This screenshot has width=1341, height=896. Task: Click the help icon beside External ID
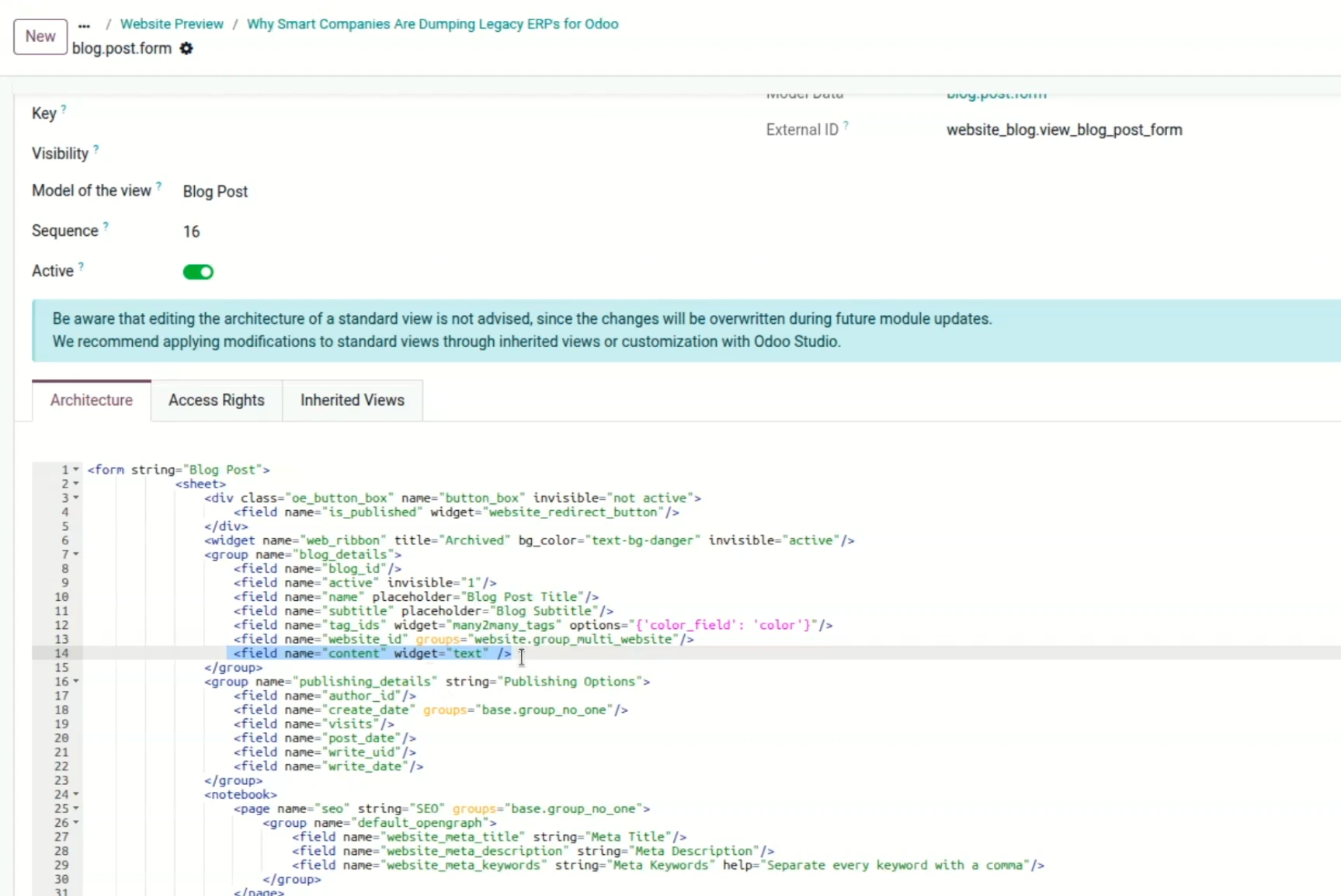[x=846, y=126]
